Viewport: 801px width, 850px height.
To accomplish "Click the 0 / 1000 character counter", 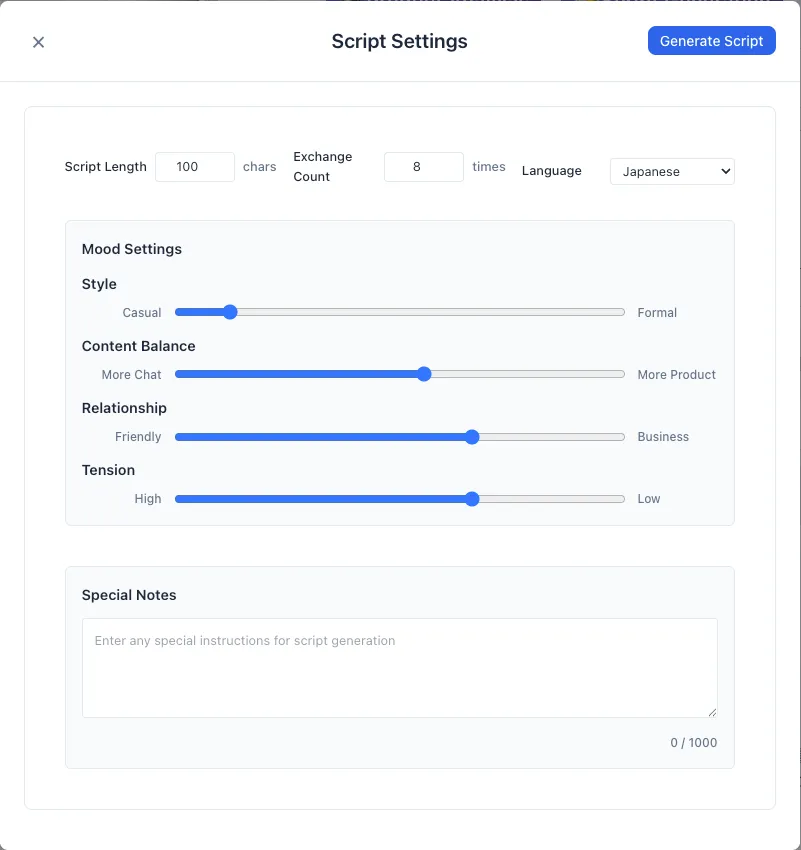I will [x=693, y=743].
